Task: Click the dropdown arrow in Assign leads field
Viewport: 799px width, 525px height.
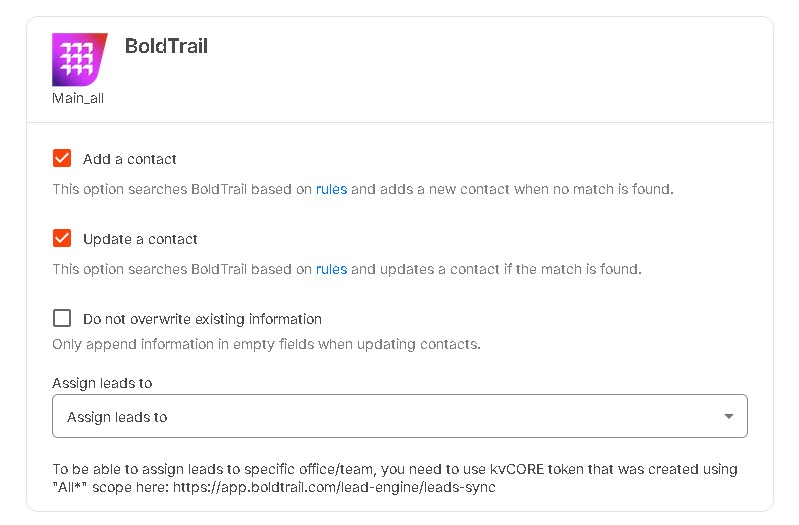Action: [729, 416]
